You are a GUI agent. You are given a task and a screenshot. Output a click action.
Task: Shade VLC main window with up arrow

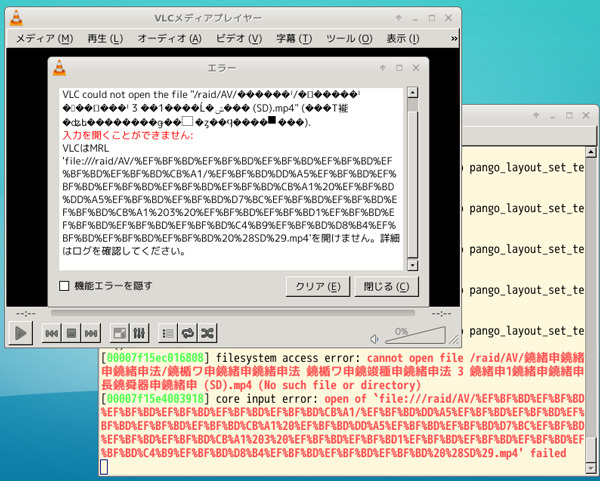point(398,18)
